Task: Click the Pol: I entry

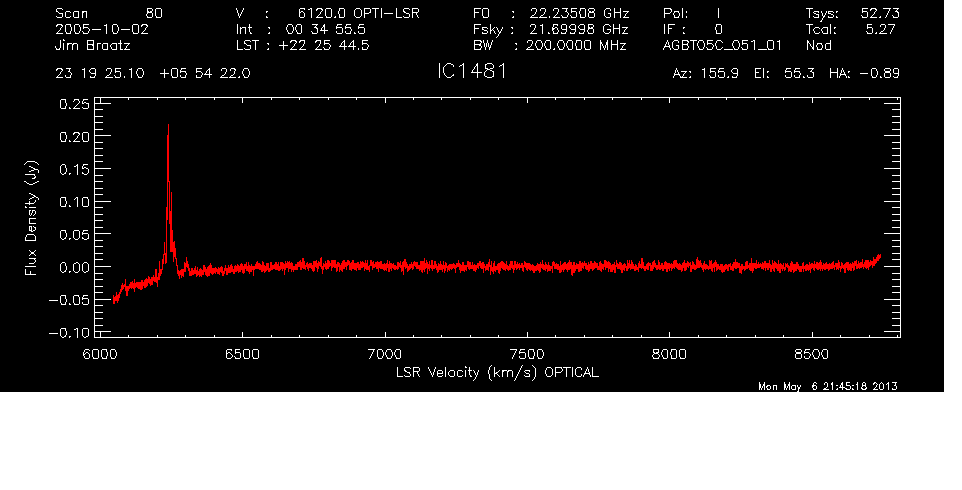Action: (x=692, y=13)
